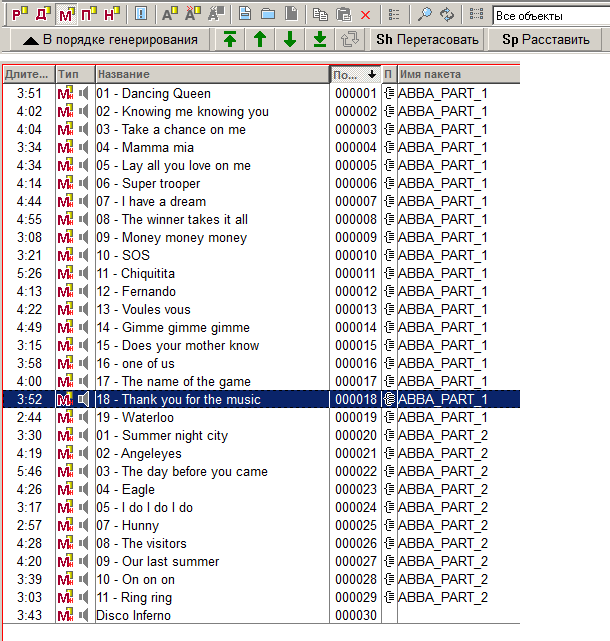Viewport: 610px width, 641px height.
Task: Click the green move-up arrow
Action: [260, 40]
